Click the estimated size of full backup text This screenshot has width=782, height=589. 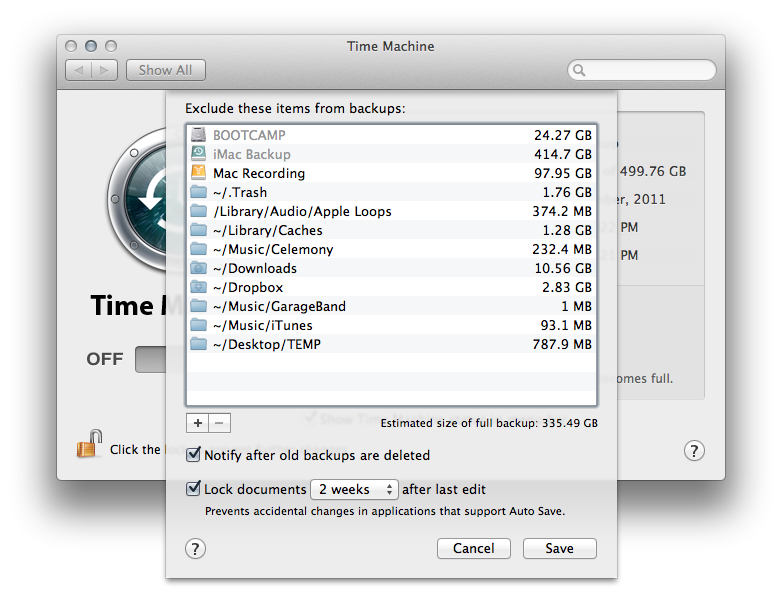coord(489,423)
